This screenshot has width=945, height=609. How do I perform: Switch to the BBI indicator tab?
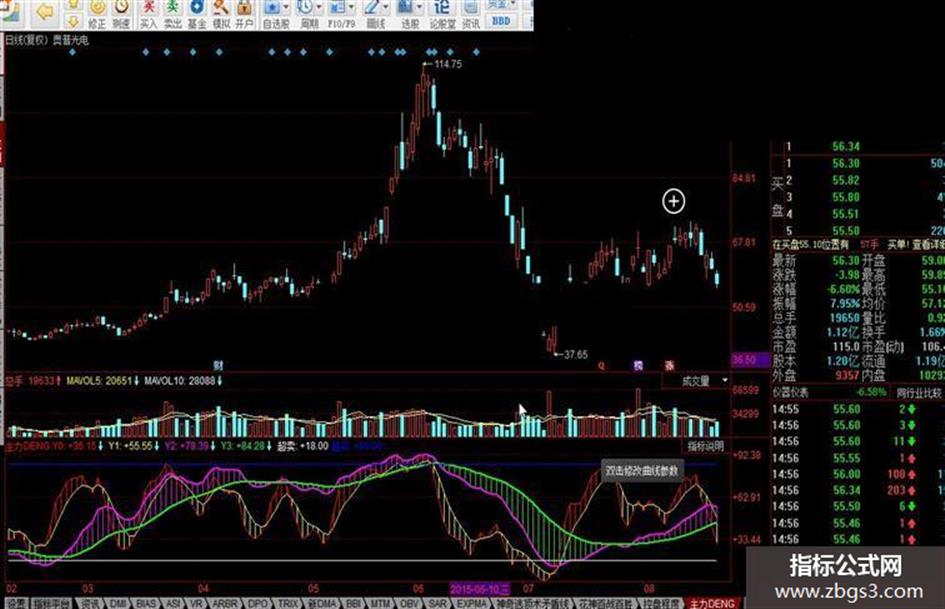pos(353,603)
